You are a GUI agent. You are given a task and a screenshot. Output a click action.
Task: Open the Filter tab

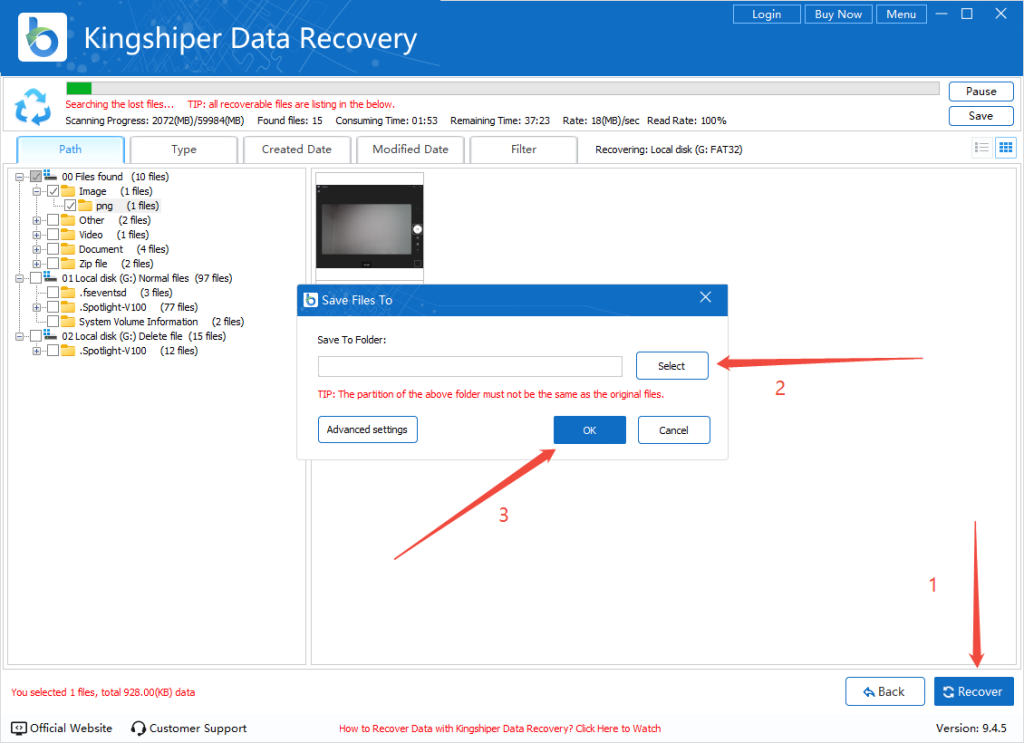tap(523, 150)
